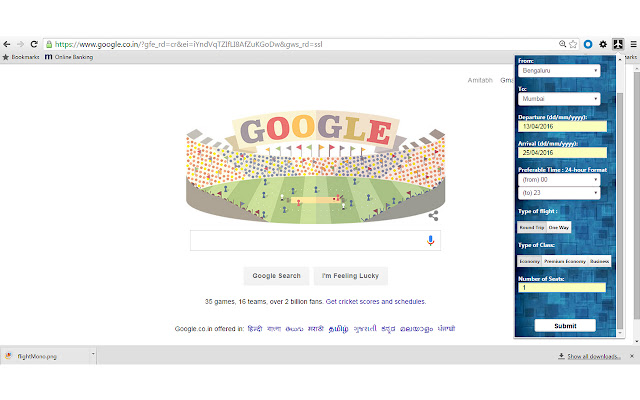Open the cricket scores and schedules link
The image size is (640, 400).
(x=376, y=302)
